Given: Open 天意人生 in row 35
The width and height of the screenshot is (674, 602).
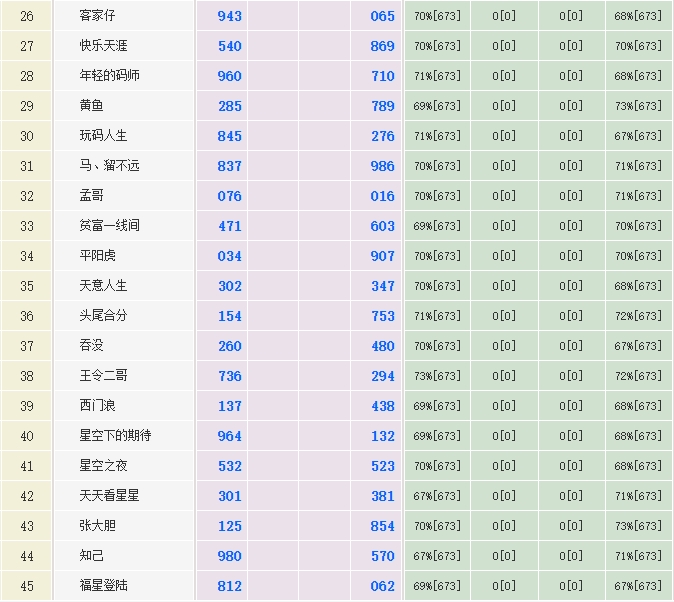Looking at the screenshot, I should pyautogui.click(x=104, y=286).
